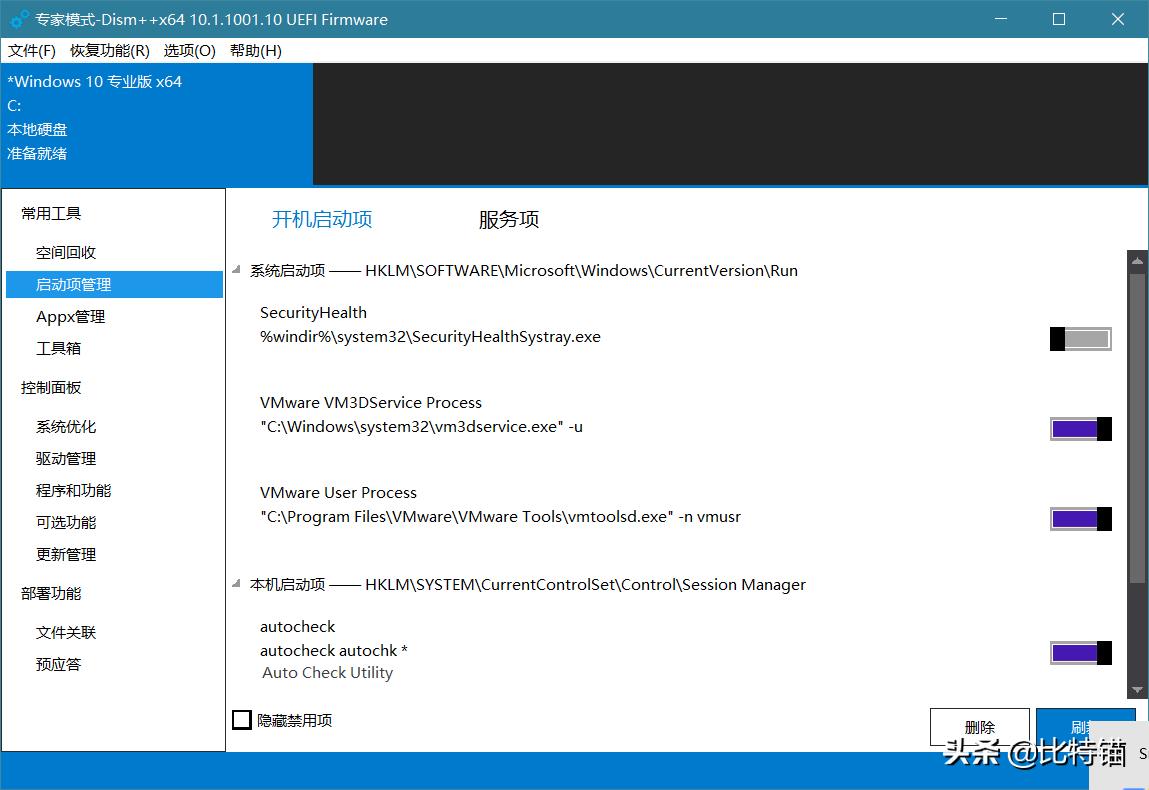Open the 选项(O) menu
The width and height of the screenshot is (1149, 790).
190,51
